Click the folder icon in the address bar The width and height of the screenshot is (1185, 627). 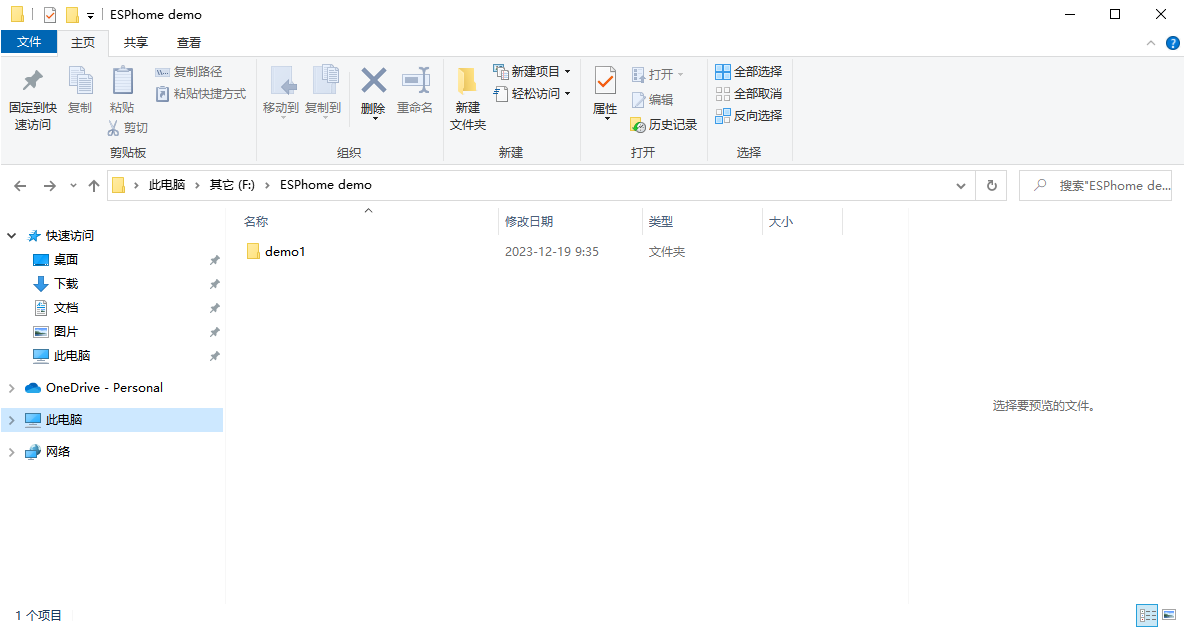(119, 185)
